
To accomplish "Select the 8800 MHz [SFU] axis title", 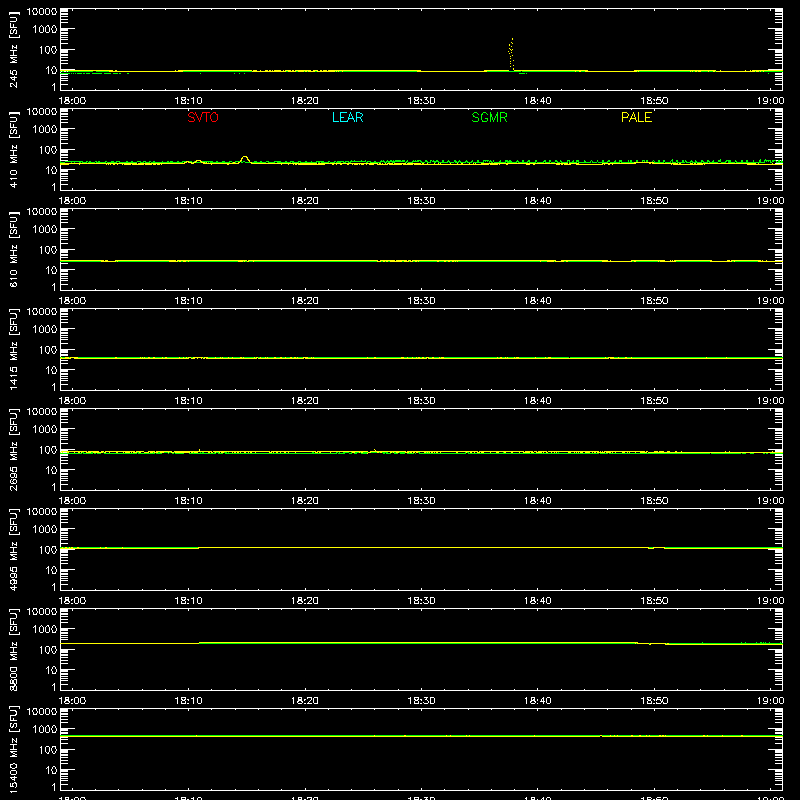I will tap(13, 649).
